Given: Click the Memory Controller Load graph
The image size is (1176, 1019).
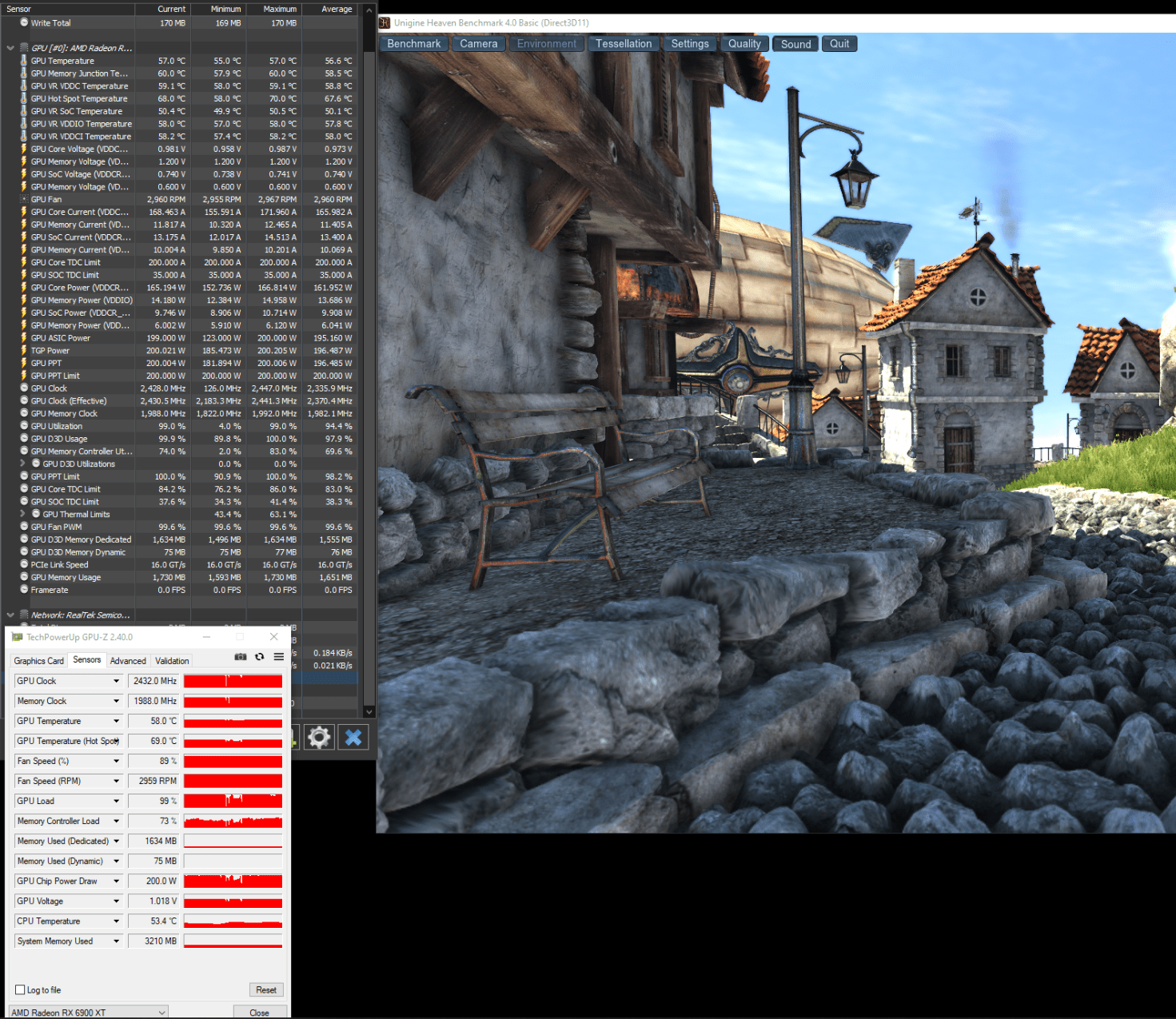Looking at the screenshot, I should point(233,821).
